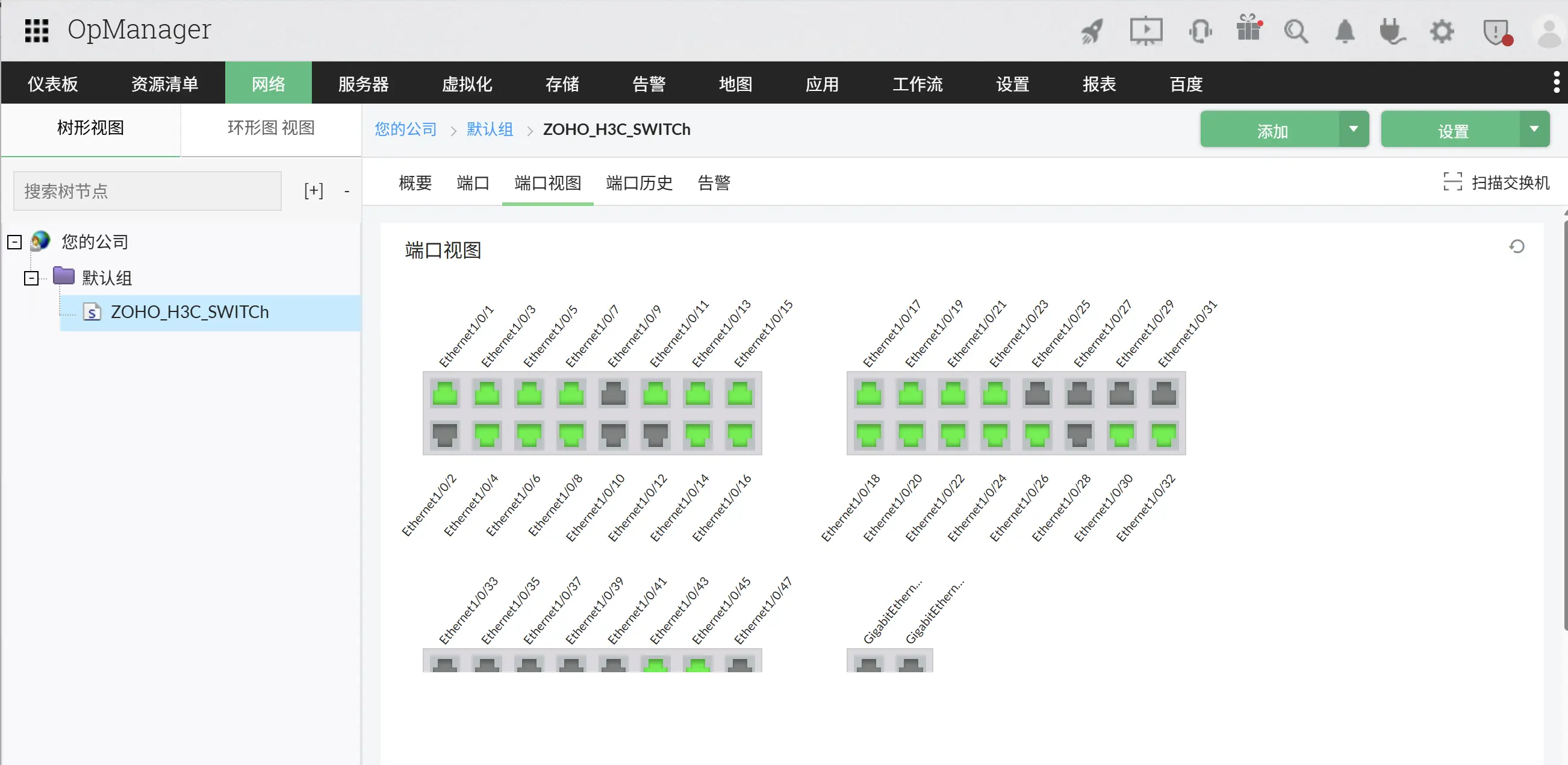Select ZOHO_H3C_SWITCh tree item
The height and width of the screenshot is (765, 1568).
(x=189, y=313)
